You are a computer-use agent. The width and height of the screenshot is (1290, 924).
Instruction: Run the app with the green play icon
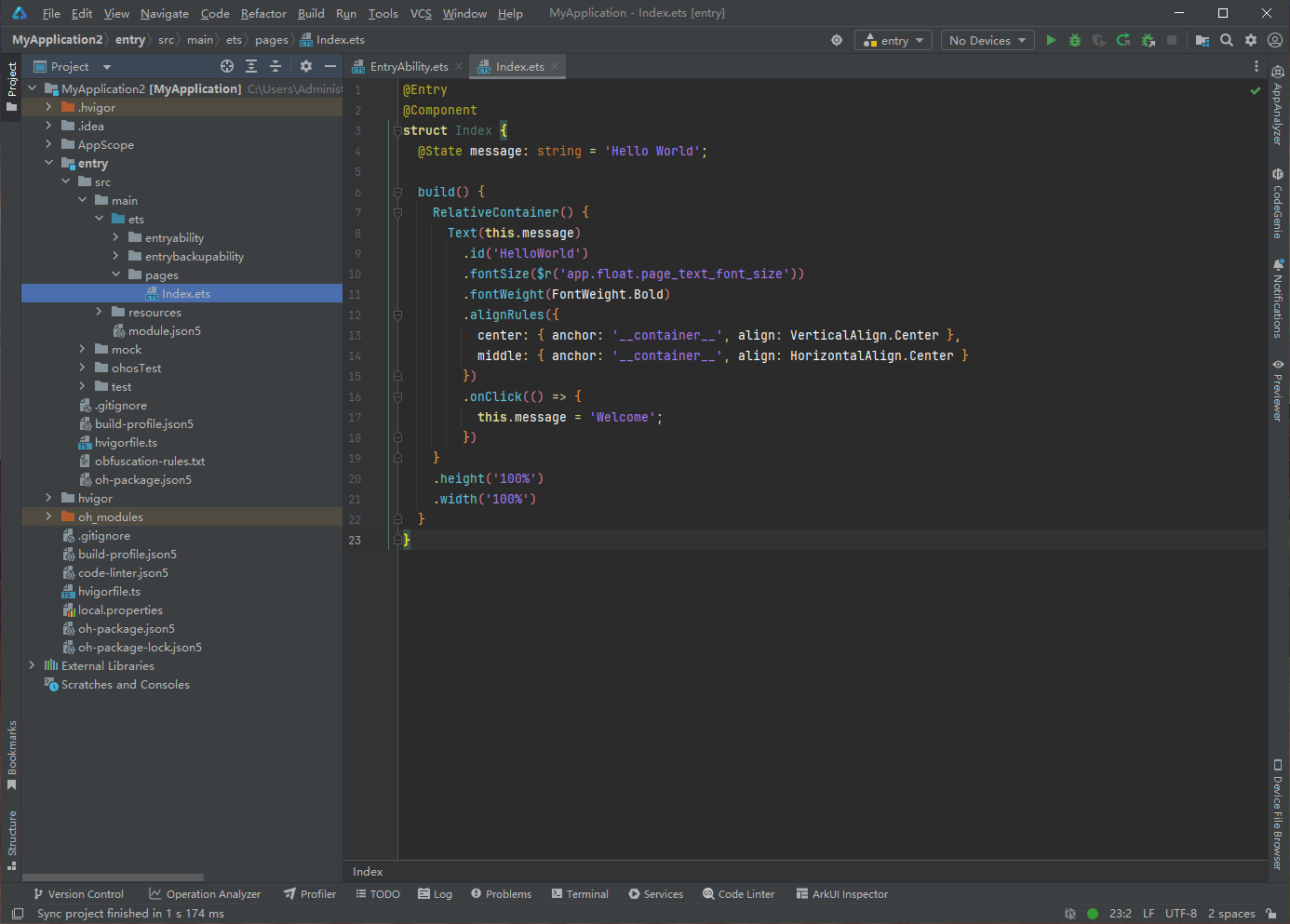click(x=1051, y=40)
